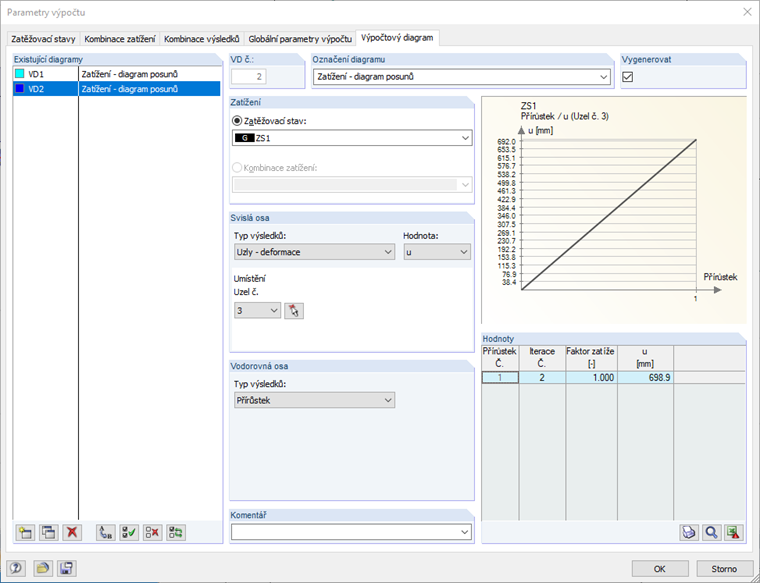The image size is (760, 583).
Task: Click the 'Faktor zatíže' column header
Action: (591, 358)
